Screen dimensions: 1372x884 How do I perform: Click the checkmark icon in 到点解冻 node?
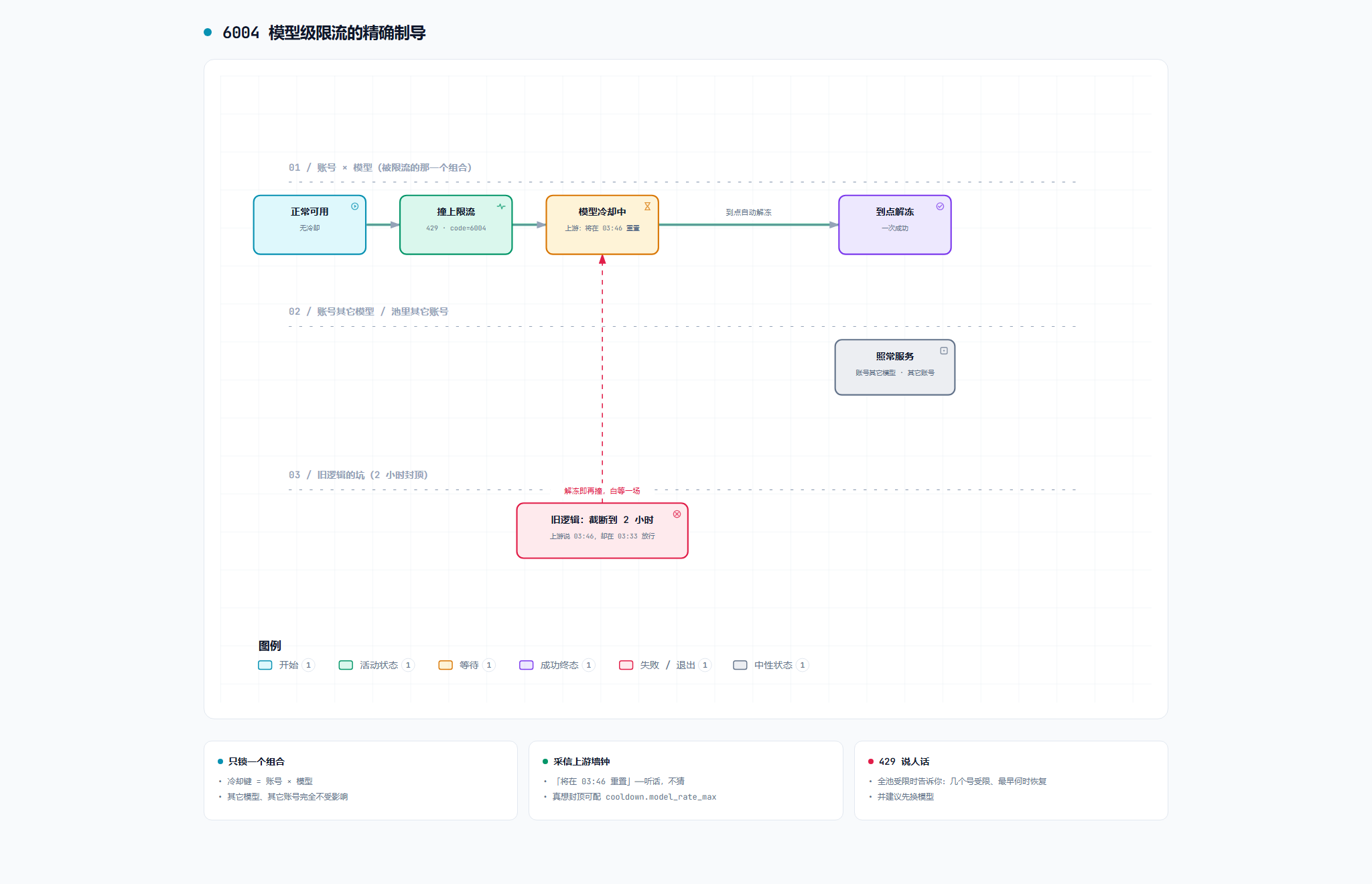pos(940,206)
